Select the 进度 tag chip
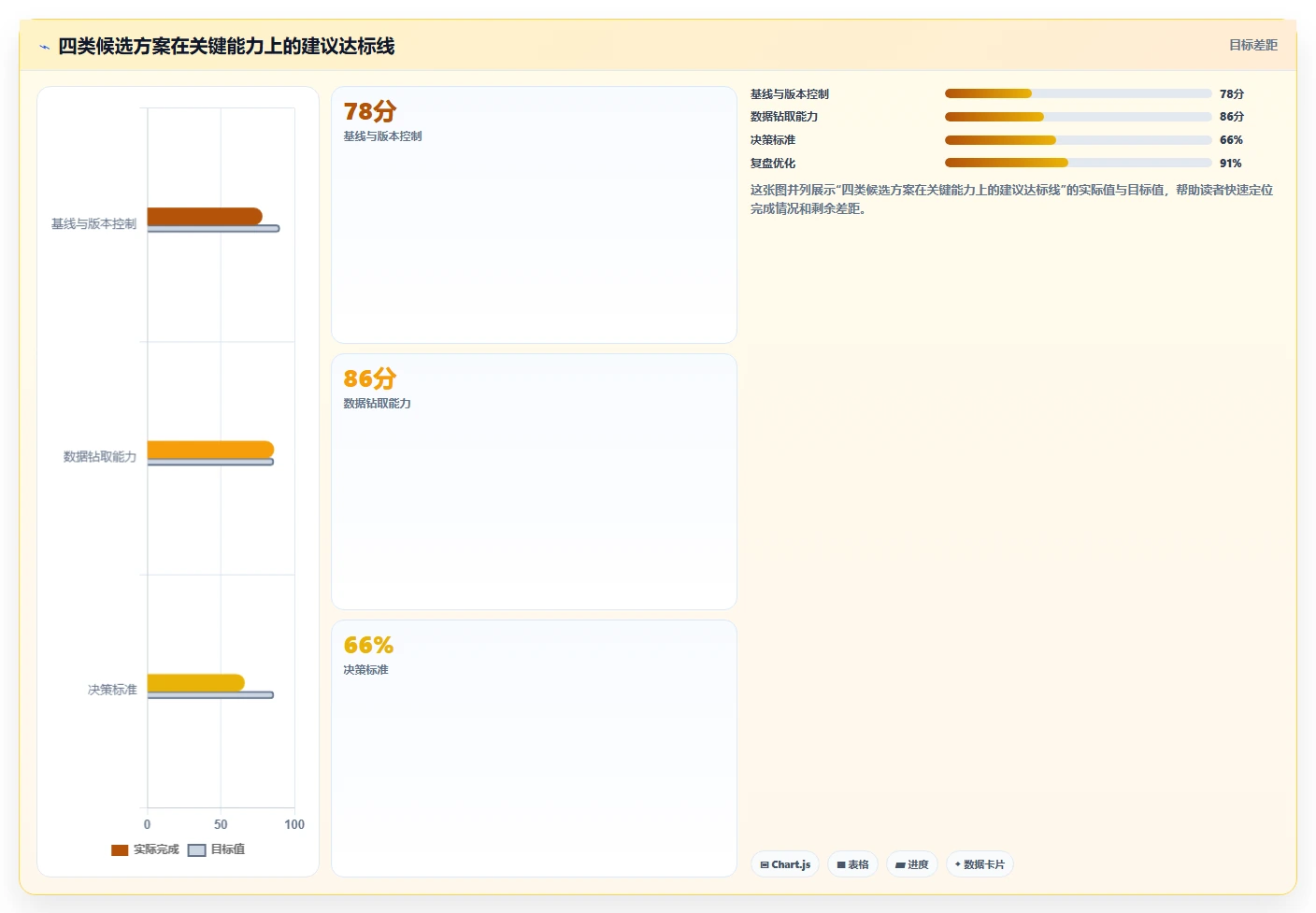The width and height of the screenshot is (1316, 913). [x=912, y=864]
